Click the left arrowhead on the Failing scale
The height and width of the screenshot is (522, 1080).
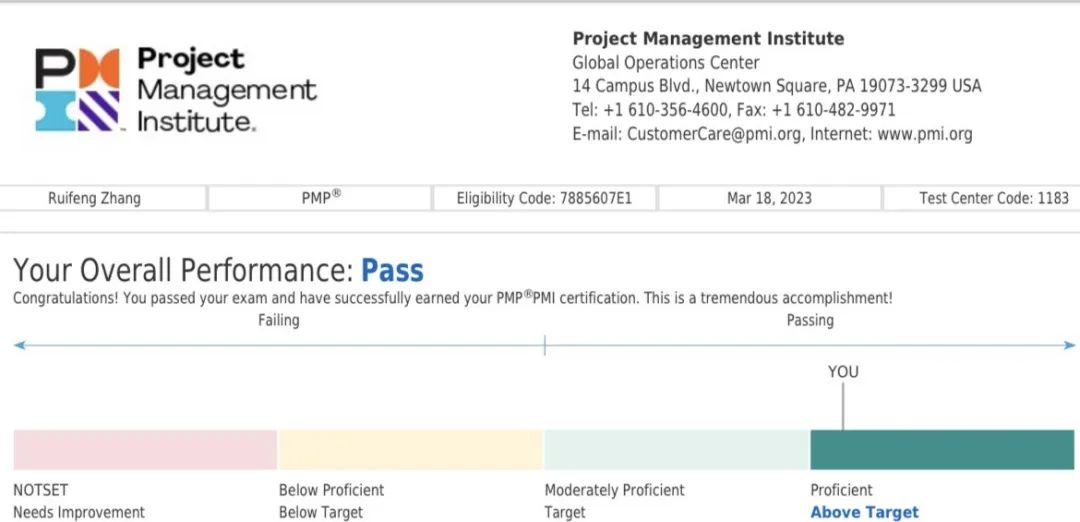pos(19,345)
